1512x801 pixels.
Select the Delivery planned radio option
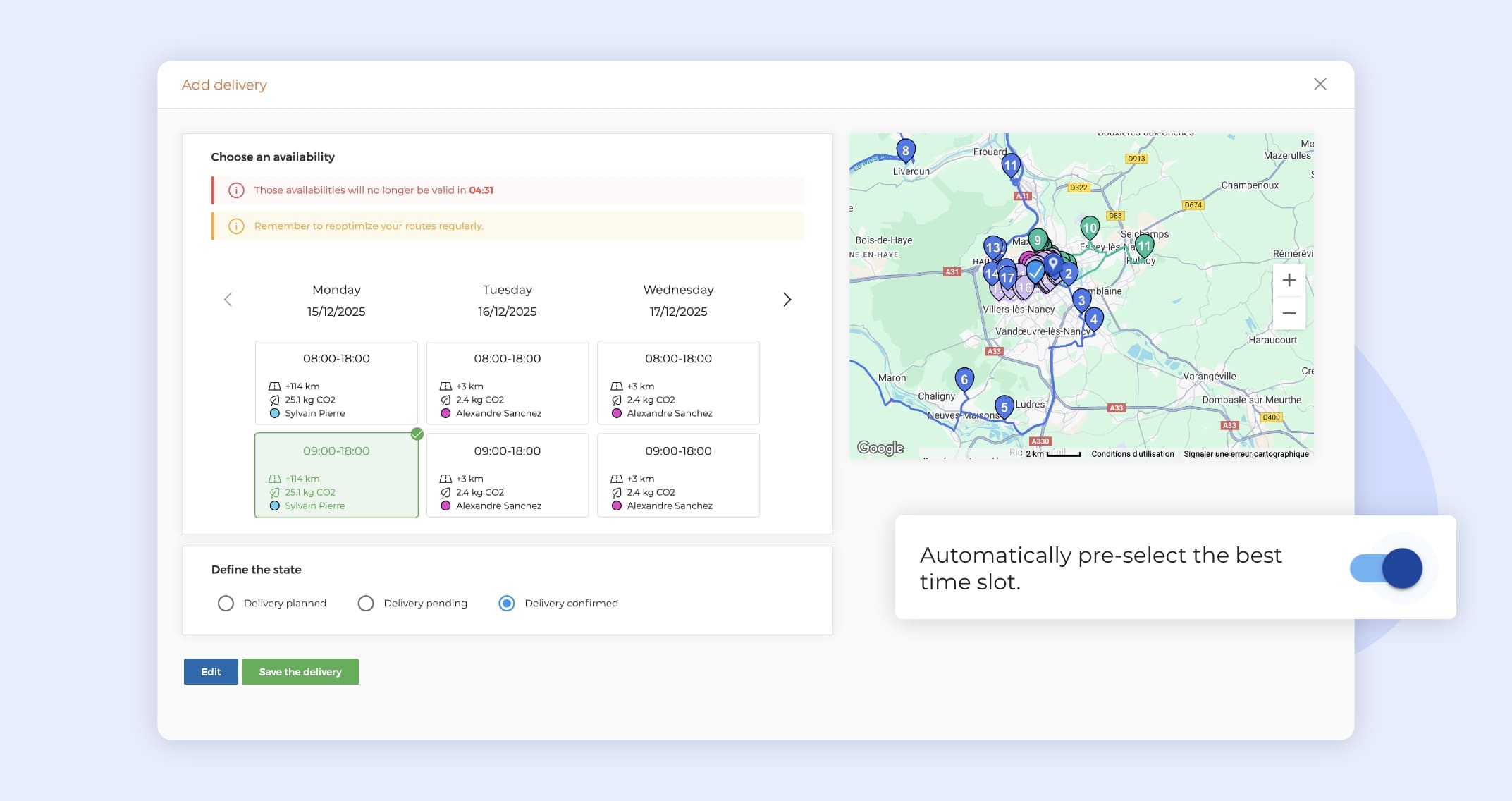226,604
